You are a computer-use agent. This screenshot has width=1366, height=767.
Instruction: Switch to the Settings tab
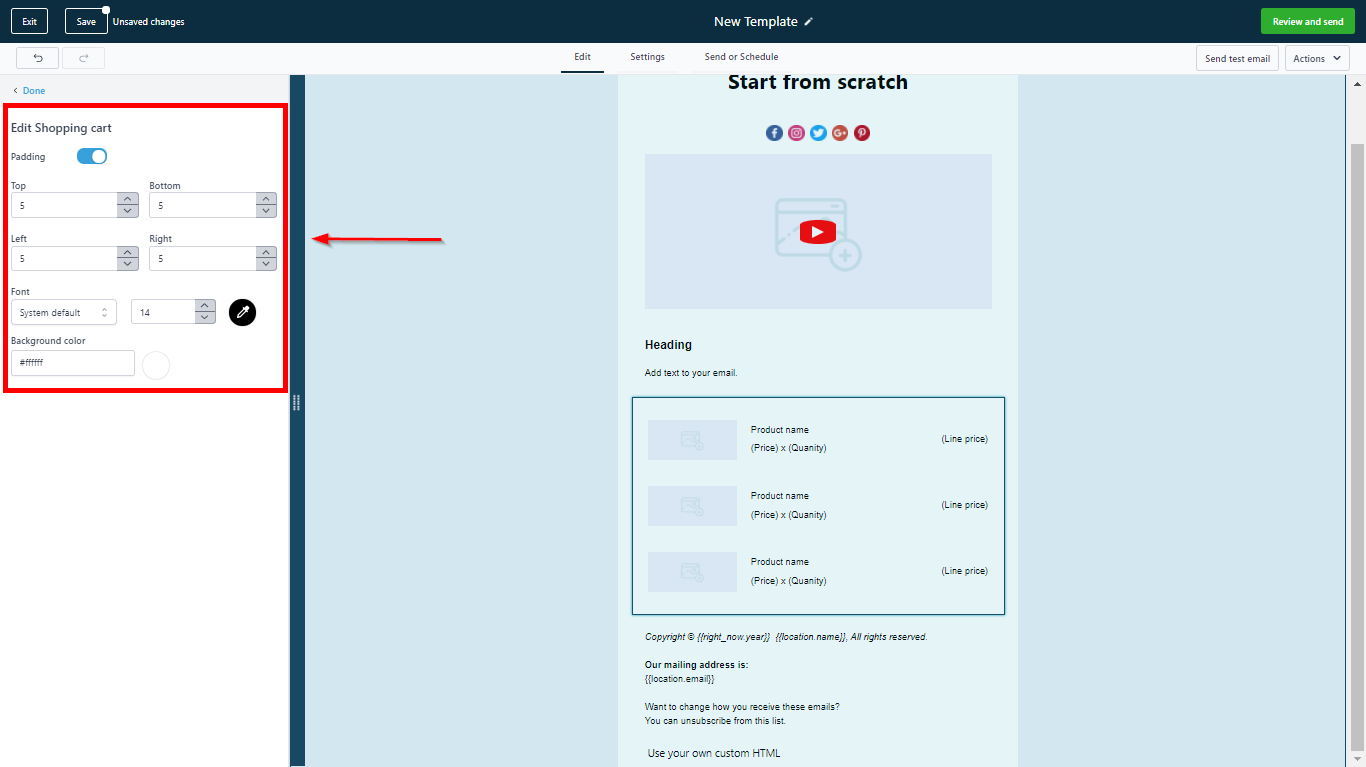647,57
